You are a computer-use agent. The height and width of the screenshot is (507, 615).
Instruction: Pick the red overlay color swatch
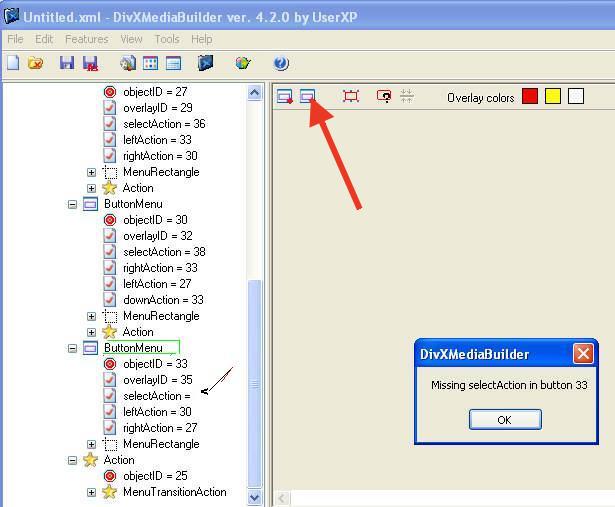(529, 96)
